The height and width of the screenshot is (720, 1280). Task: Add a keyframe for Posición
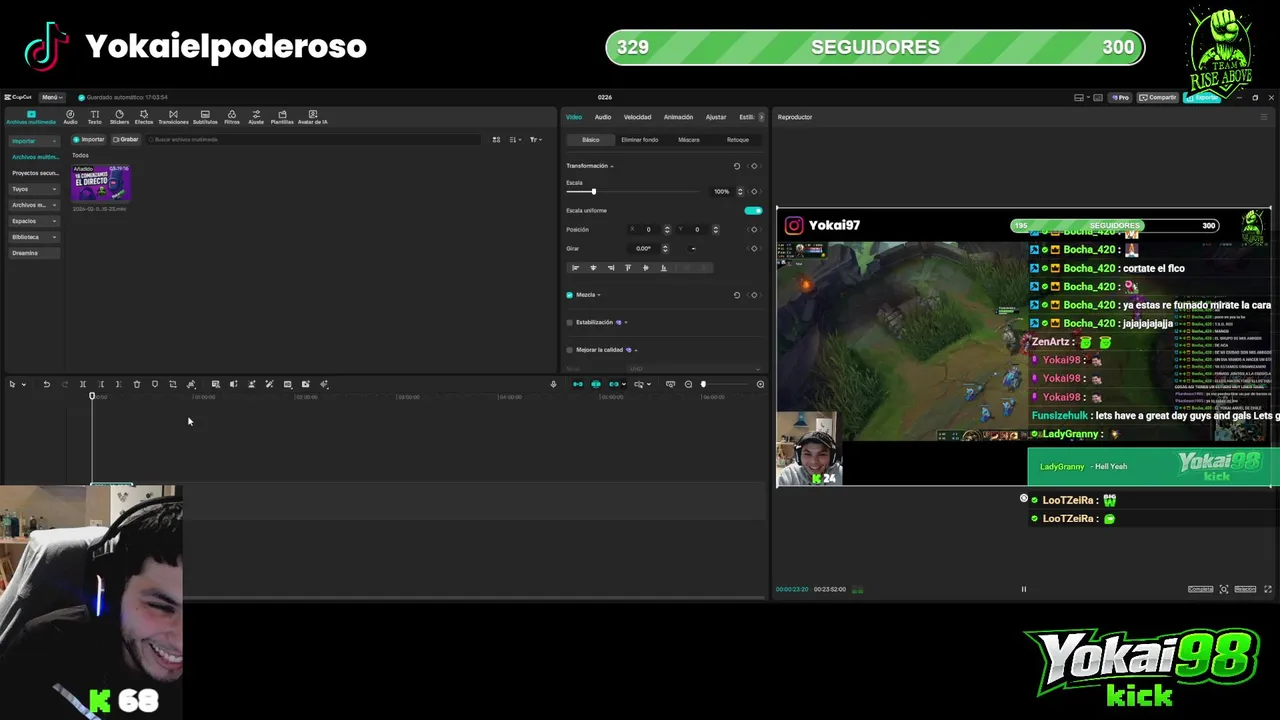(754, 229)
